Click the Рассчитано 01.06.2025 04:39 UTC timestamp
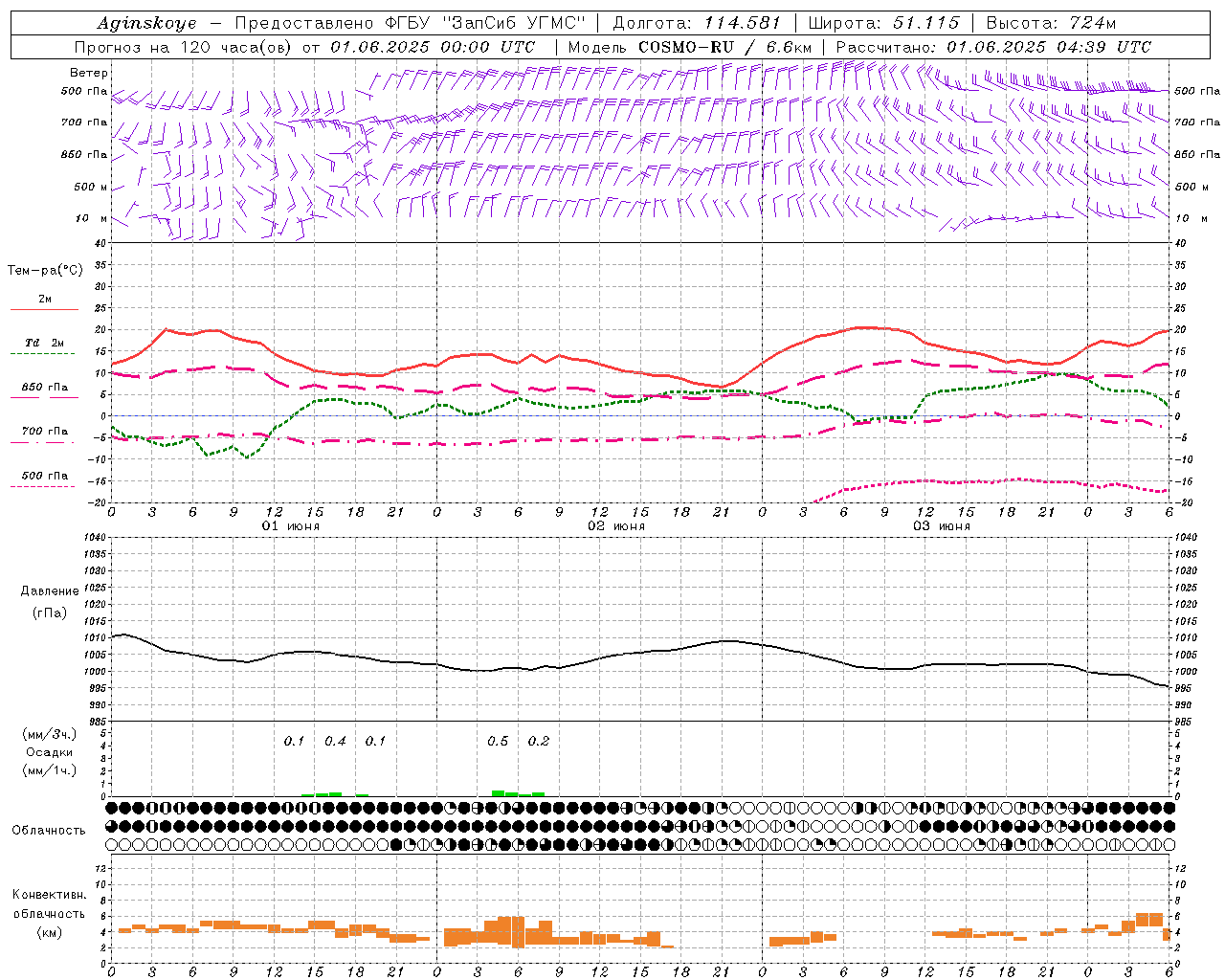The height and width of the screenshot is (980, 1225). (x=993, y=47)
